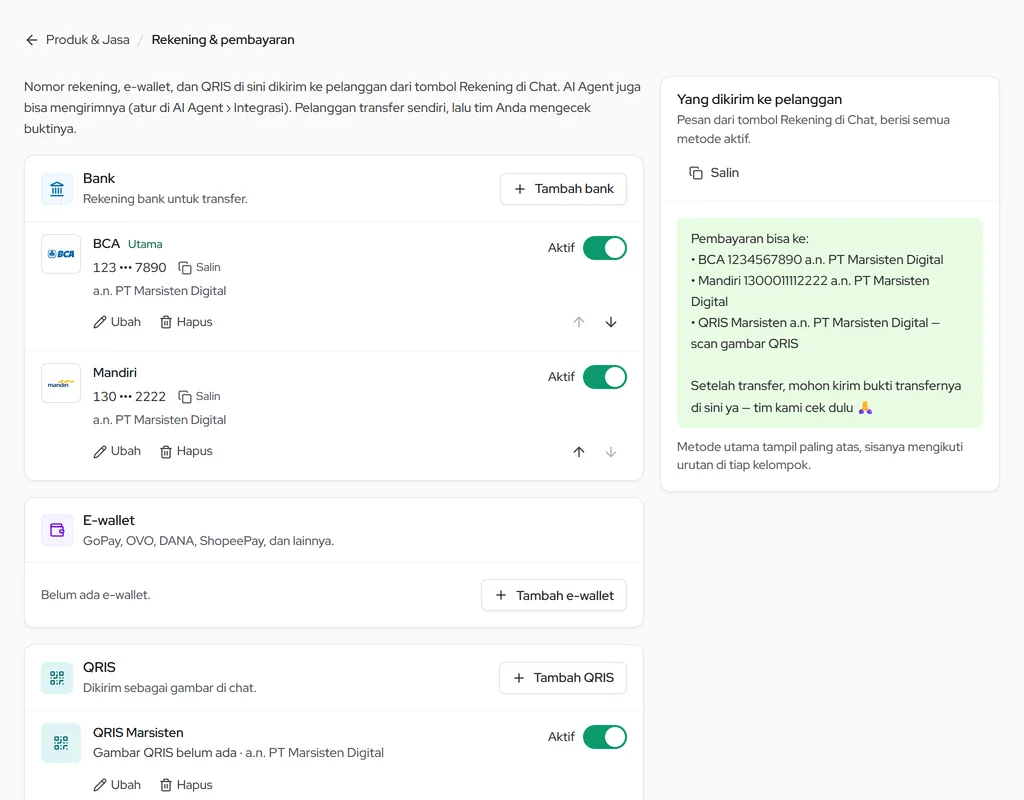Click the Belum ada e-wallet text
The image size is (1024, 800).
[x=95, y=595]
